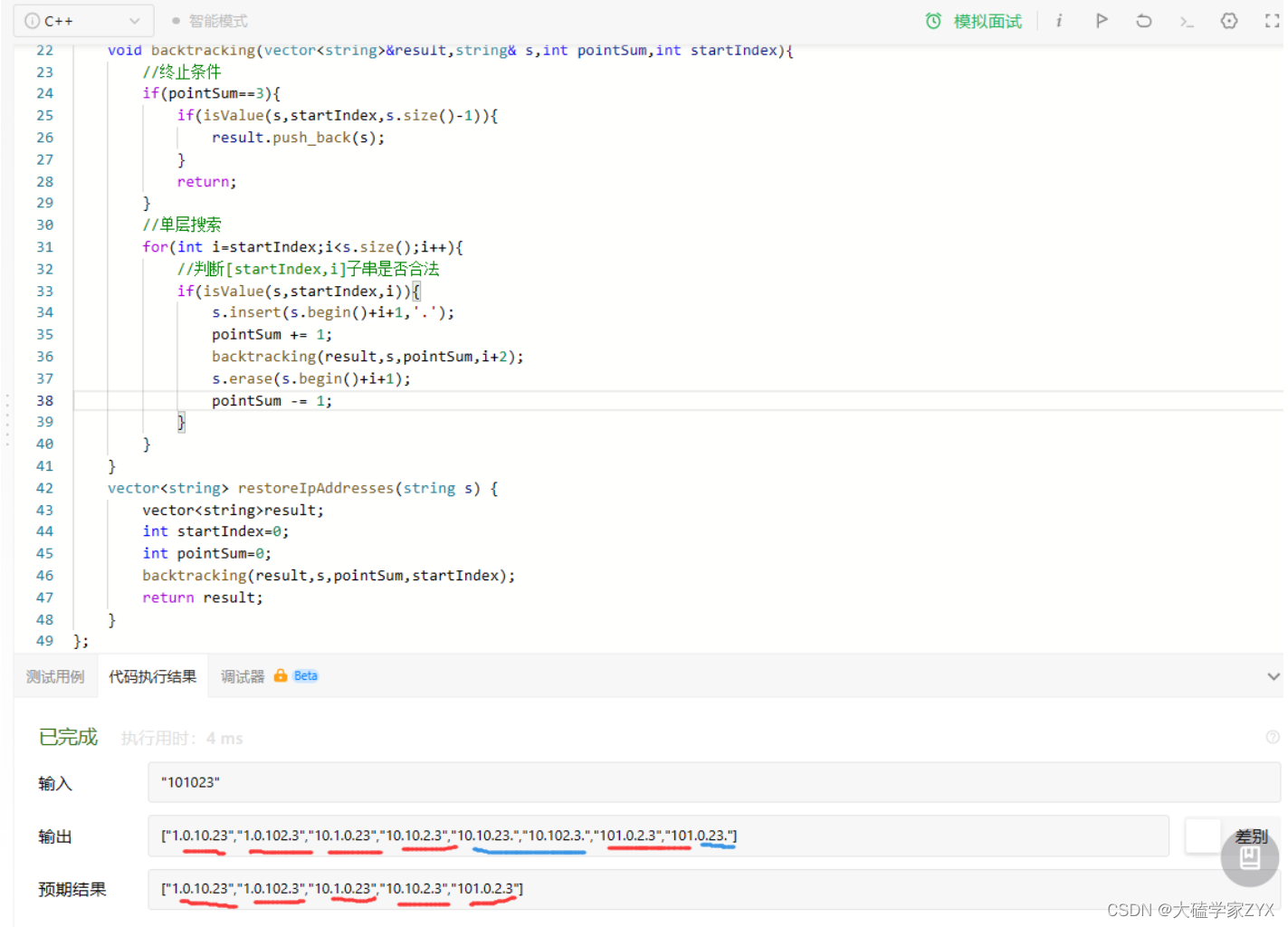The width and height of the screenshot is (1288, 927).
Task: Open the 调试器 debugger tab
Action: tap(243, 676)
